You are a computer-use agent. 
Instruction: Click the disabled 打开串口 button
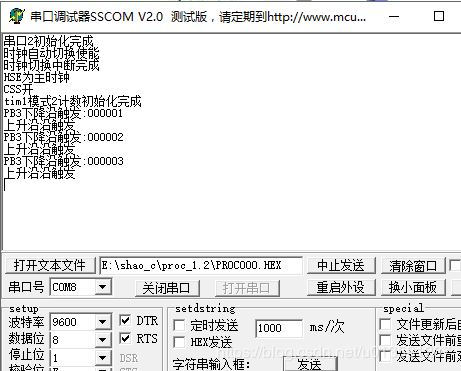246,288
